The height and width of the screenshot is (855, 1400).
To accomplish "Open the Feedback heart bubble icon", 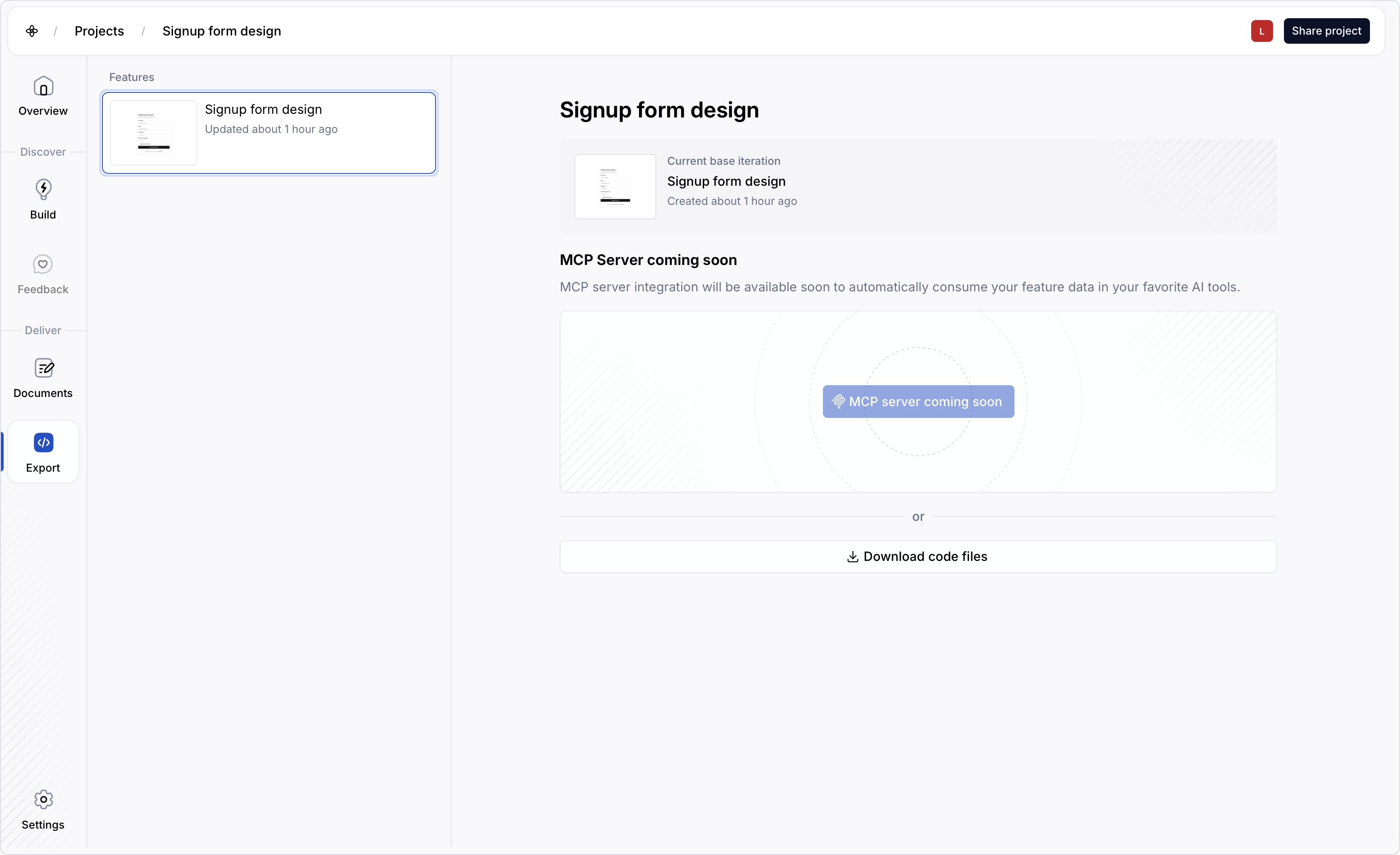I will 43,265.
